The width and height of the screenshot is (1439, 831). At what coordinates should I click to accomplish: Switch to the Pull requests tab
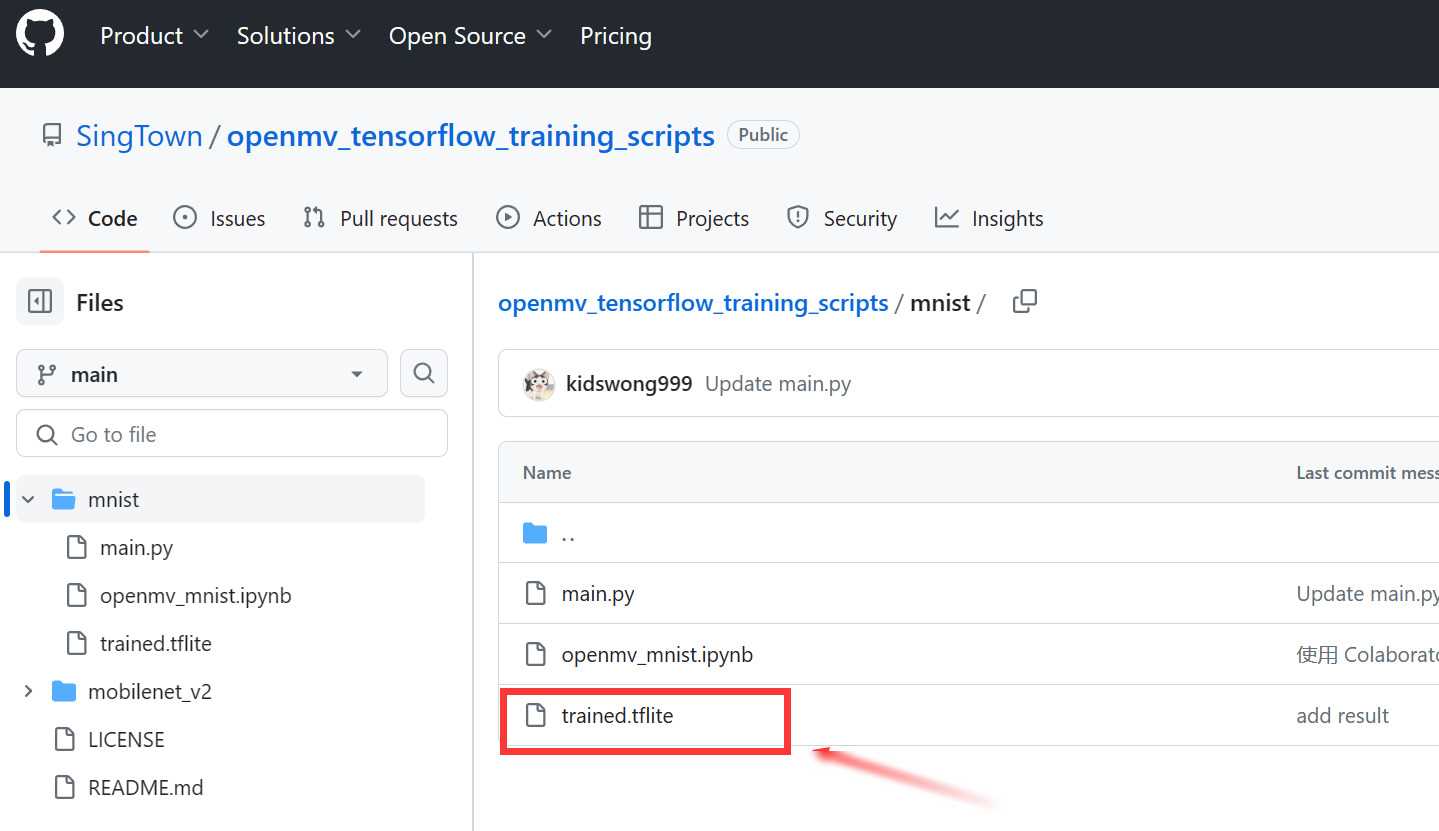coord(380,218)
